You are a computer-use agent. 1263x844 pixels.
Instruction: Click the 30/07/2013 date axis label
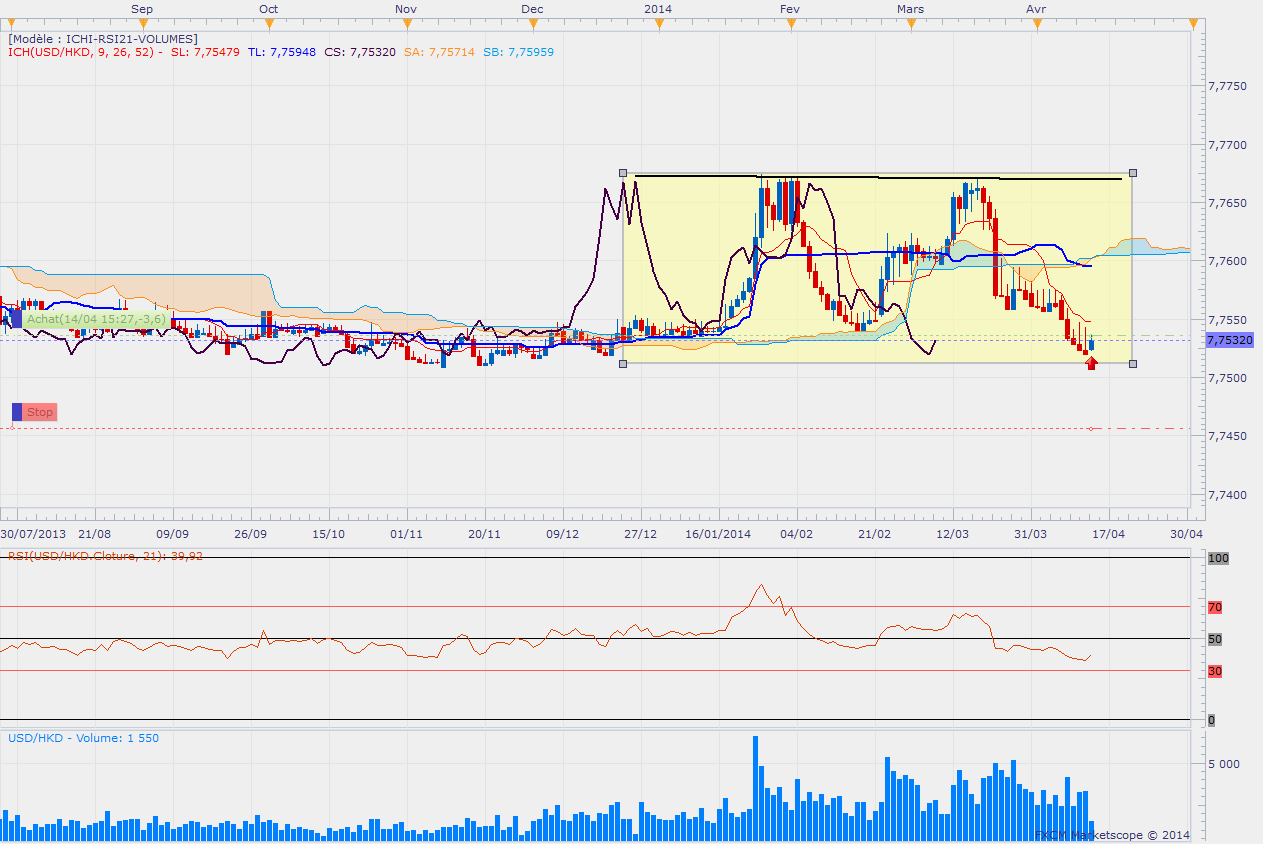click(31, 534)
